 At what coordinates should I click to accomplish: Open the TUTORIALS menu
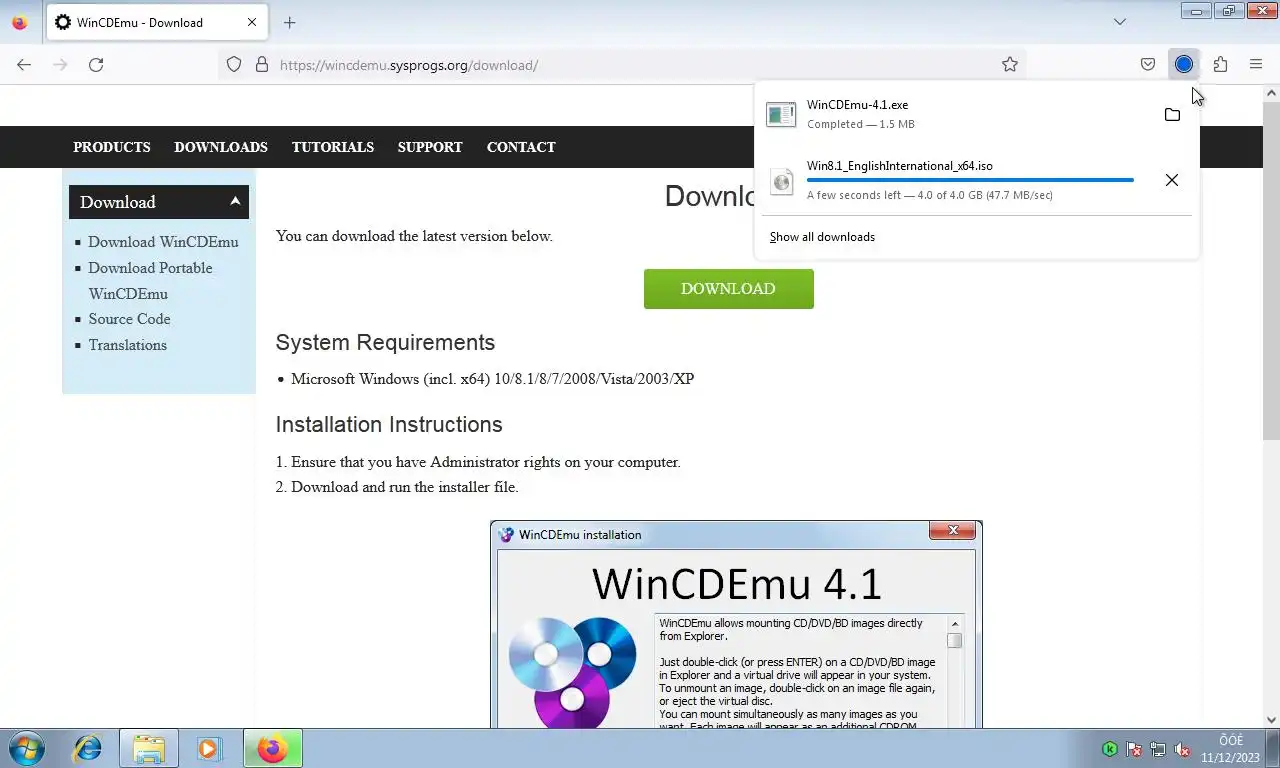[x=333, y=147]
